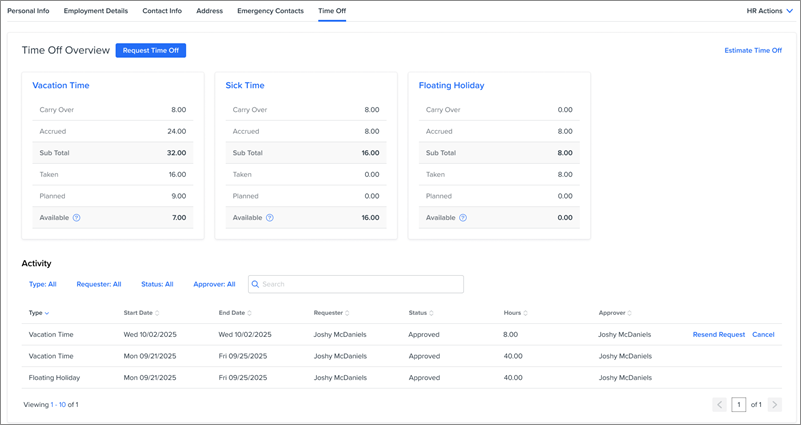Open the Estimate Time Off link
The height and width of the screenshot is (425, 801).
[x=753, y=50]
